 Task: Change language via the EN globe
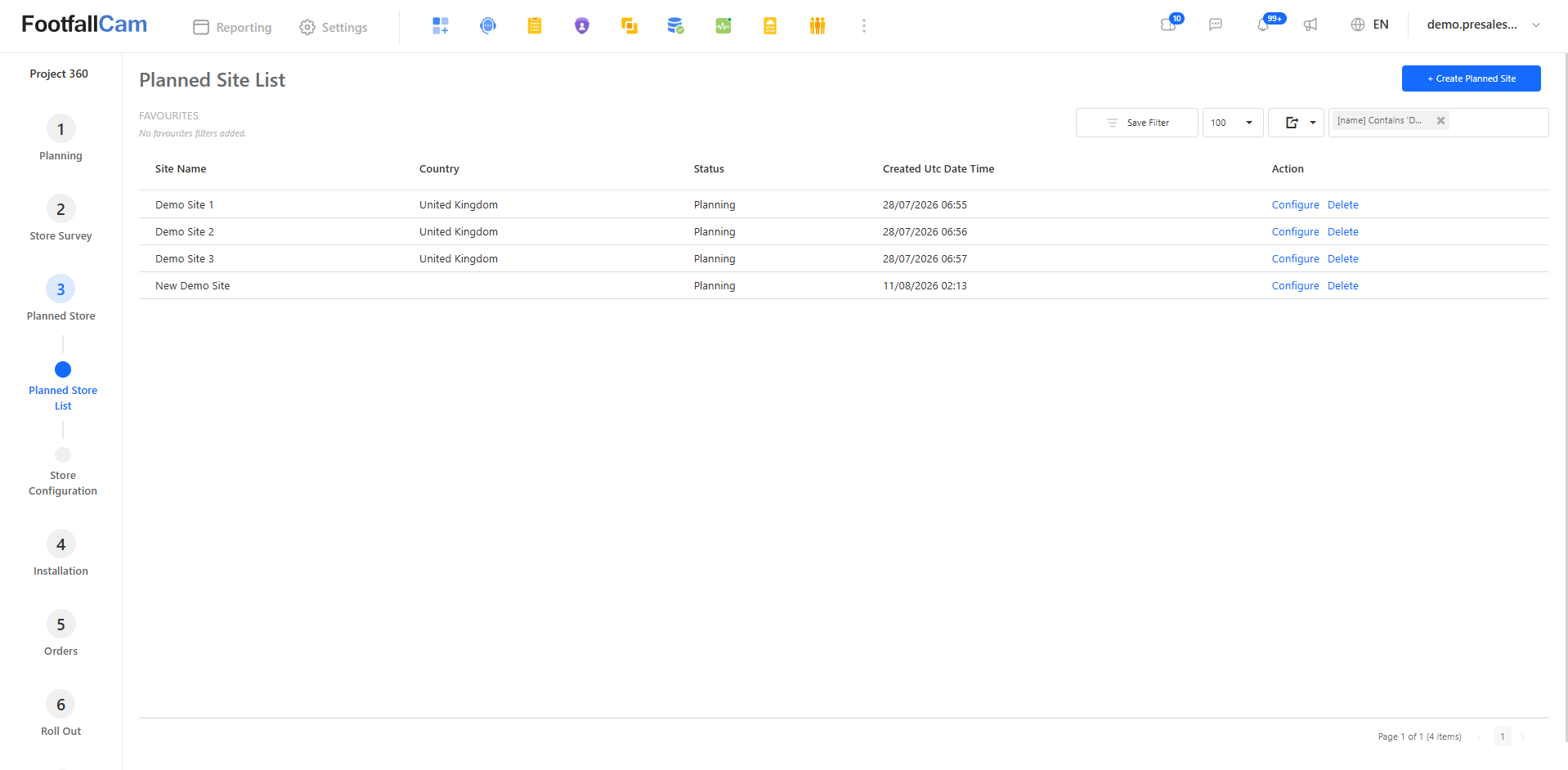click(x=1369, y=25)
